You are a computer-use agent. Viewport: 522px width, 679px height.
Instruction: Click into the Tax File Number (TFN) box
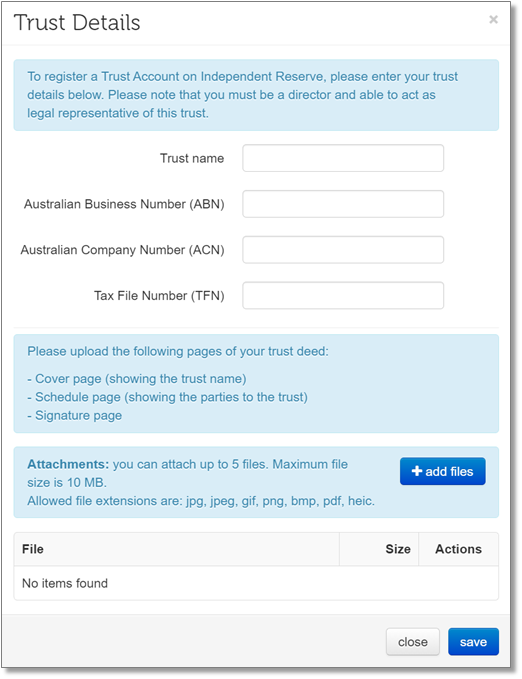(343, 295)
